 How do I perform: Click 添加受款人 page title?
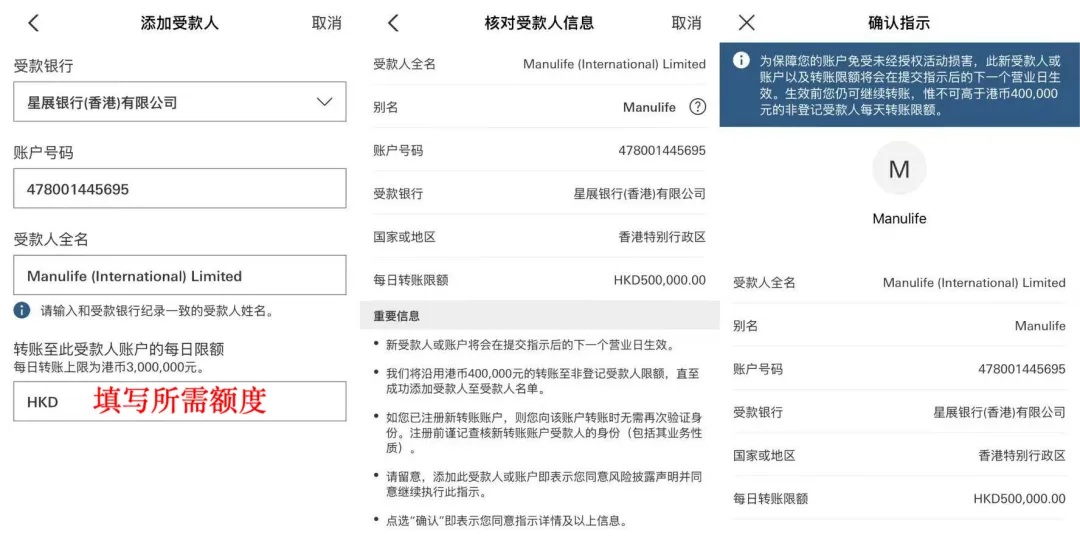click(180, 23)
